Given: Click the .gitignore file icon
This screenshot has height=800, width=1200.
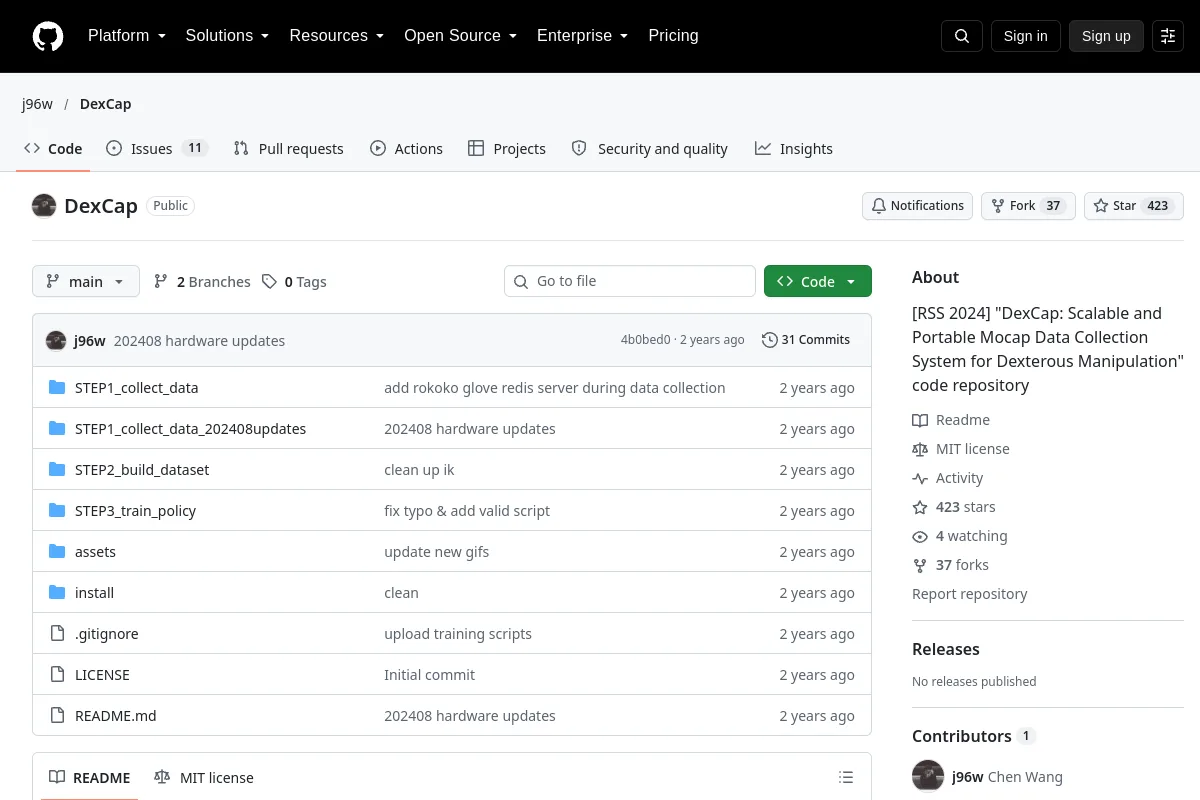Looking at the screenshot, I should pos(57,634).
